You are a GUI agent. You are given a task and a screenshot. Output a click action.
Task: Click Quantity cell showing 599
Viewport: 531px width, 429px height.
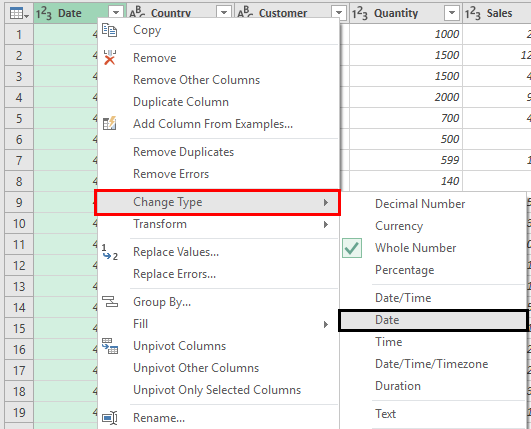[x=406, y=160]
